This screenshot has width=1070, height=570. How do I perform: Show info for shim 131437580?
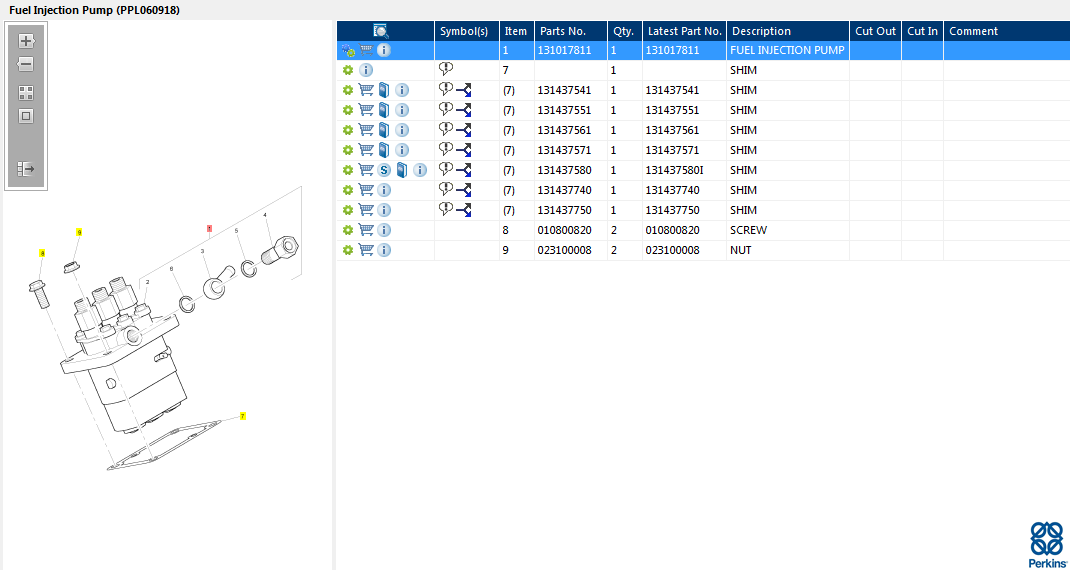coord(420,169)
